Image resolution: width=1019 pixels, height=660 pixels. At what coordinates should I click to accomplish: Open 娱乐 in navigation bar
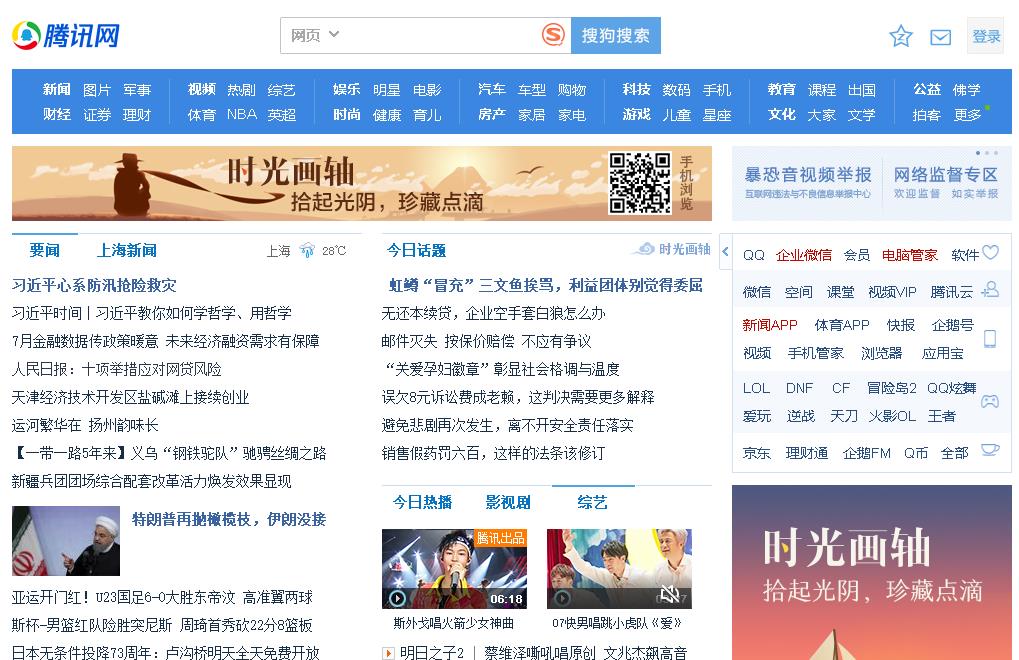[346, 89]
